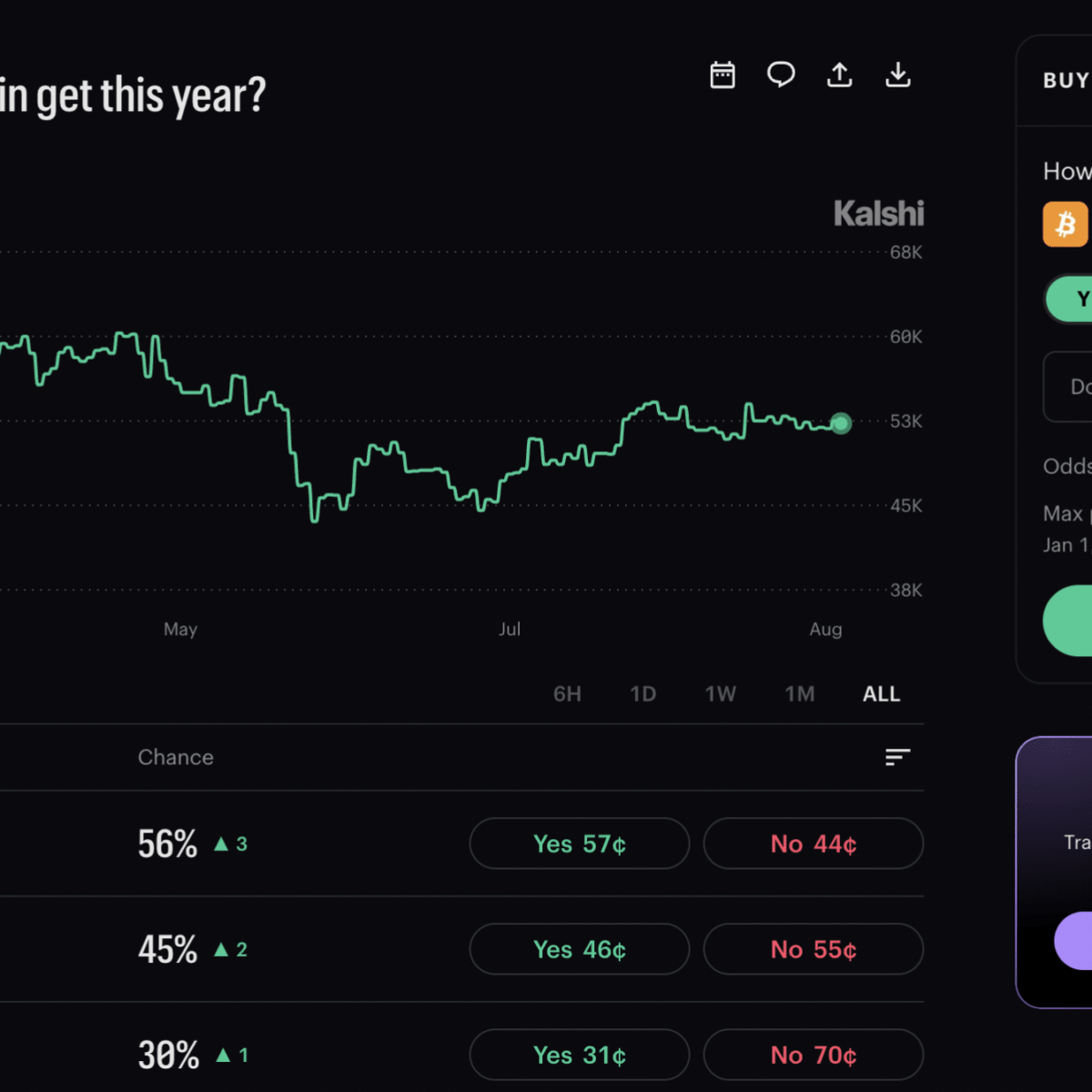This screenshot has width=1092, height=1092.
Task: Click the download icon
Action: tap(898, 75)
